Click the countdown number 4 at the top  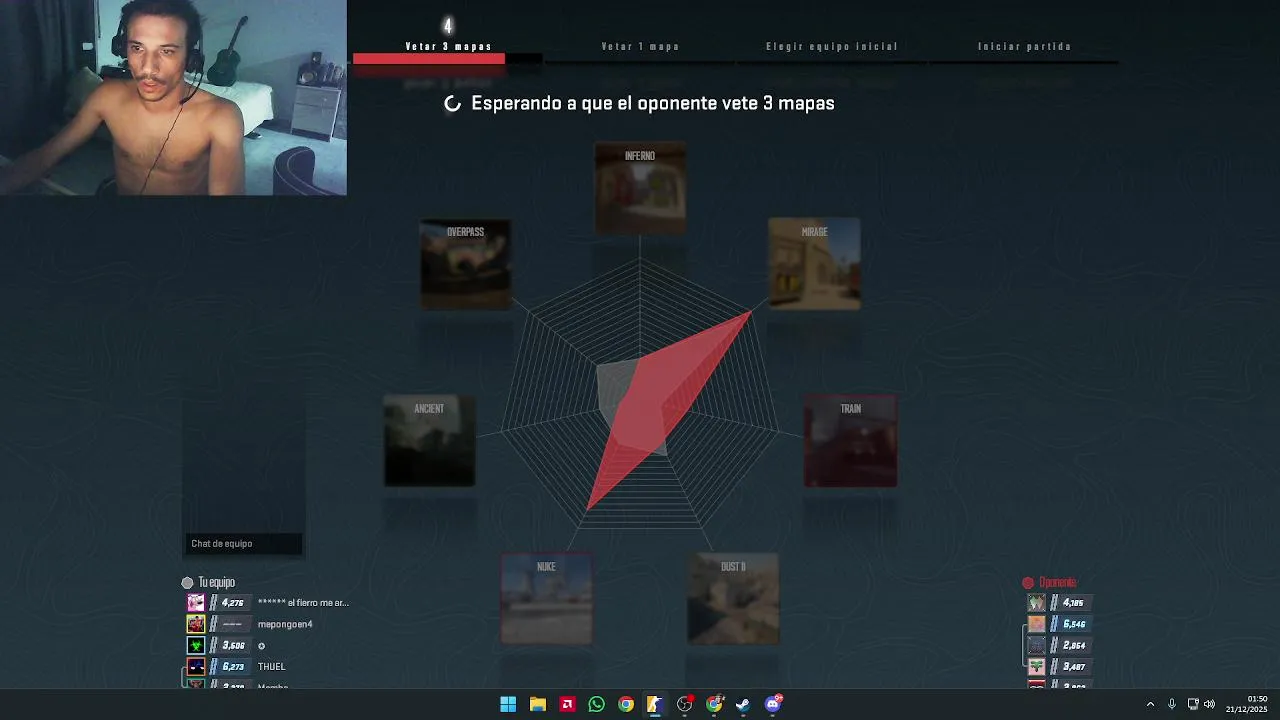coord(448,26)
